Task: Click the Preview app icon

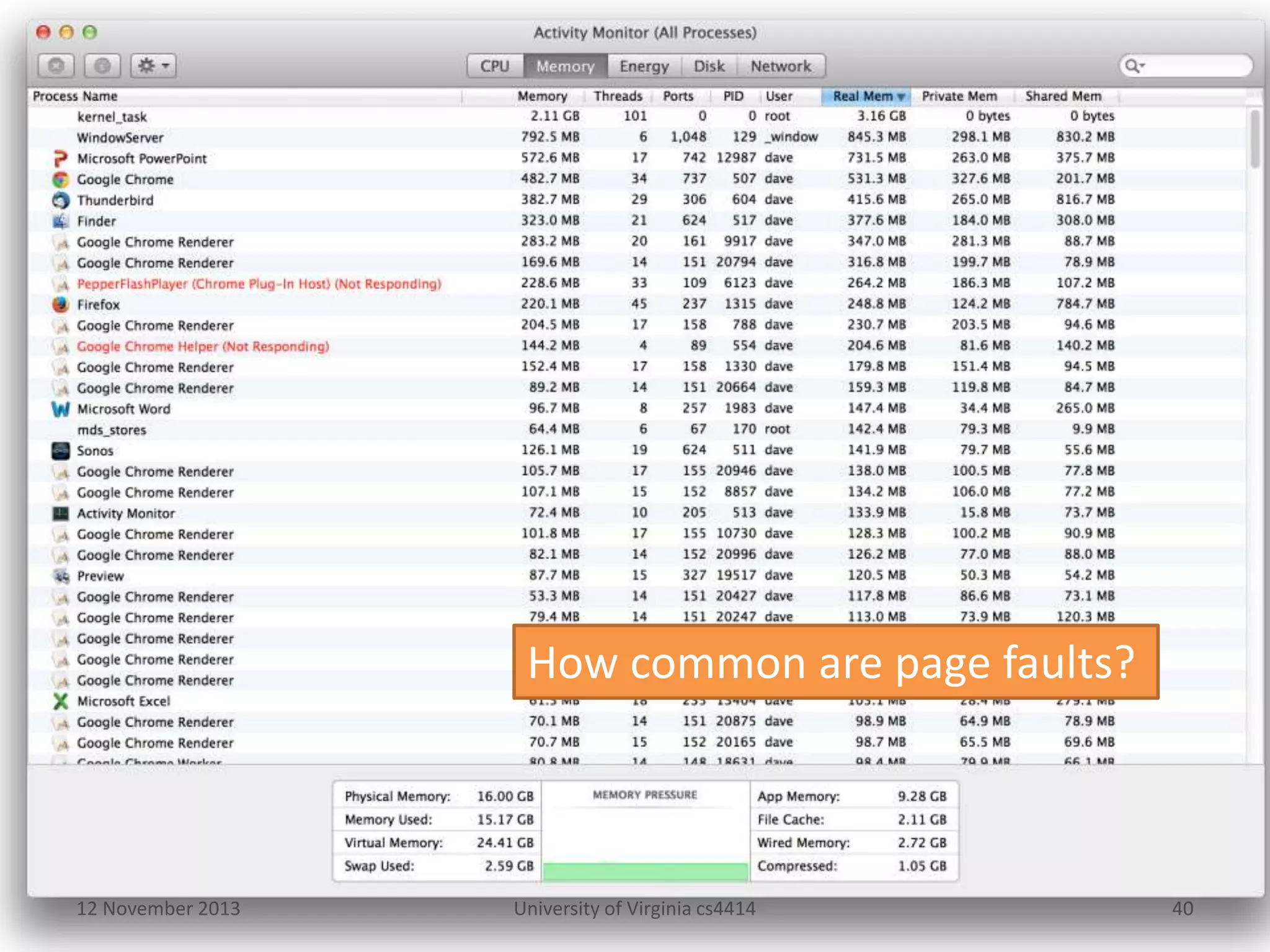Action: click(x=60, y=576)
